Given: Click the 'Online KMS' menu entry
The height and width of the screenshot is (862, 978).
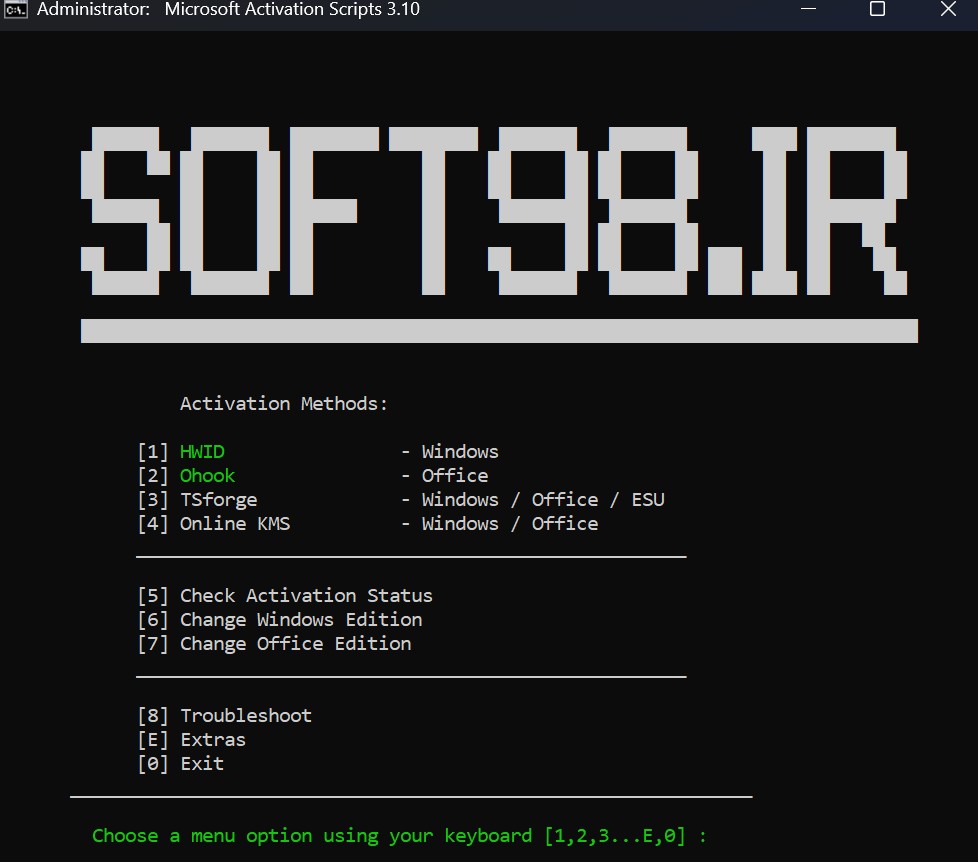Looking at the screenshot, I should pos(235,523).
